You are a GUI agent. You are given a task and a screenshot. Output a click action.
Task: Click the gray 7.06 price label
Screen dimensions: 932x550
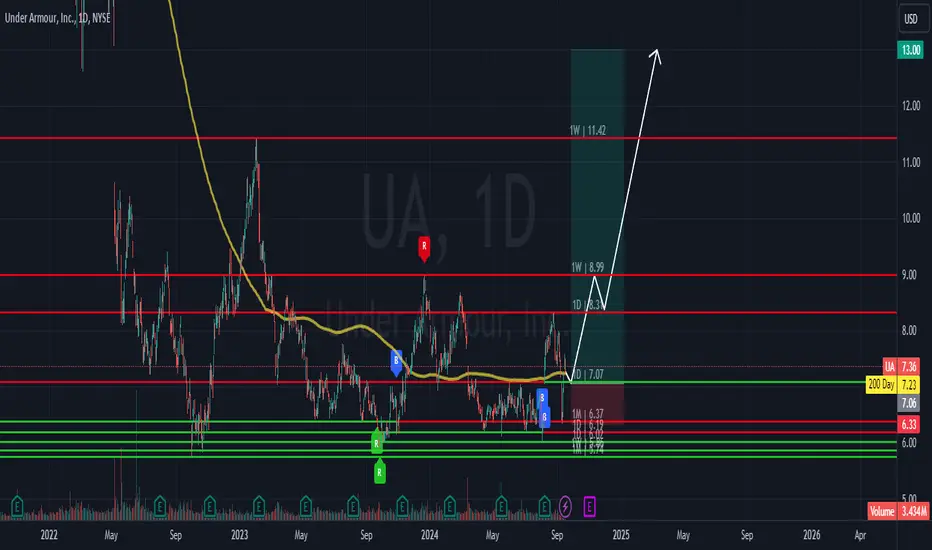tap(908, 403)
